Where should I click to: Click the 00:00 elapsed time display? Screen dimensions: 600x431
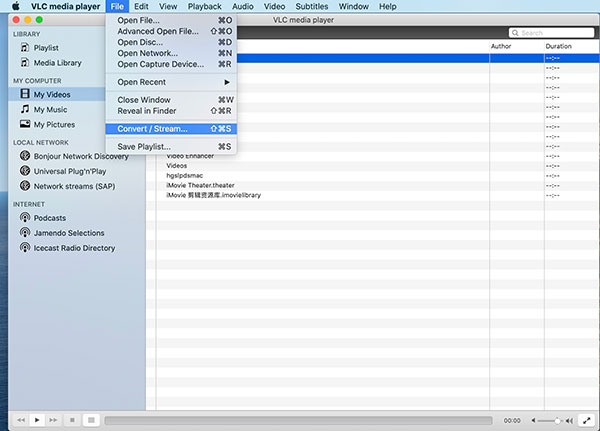click(512, 421)
